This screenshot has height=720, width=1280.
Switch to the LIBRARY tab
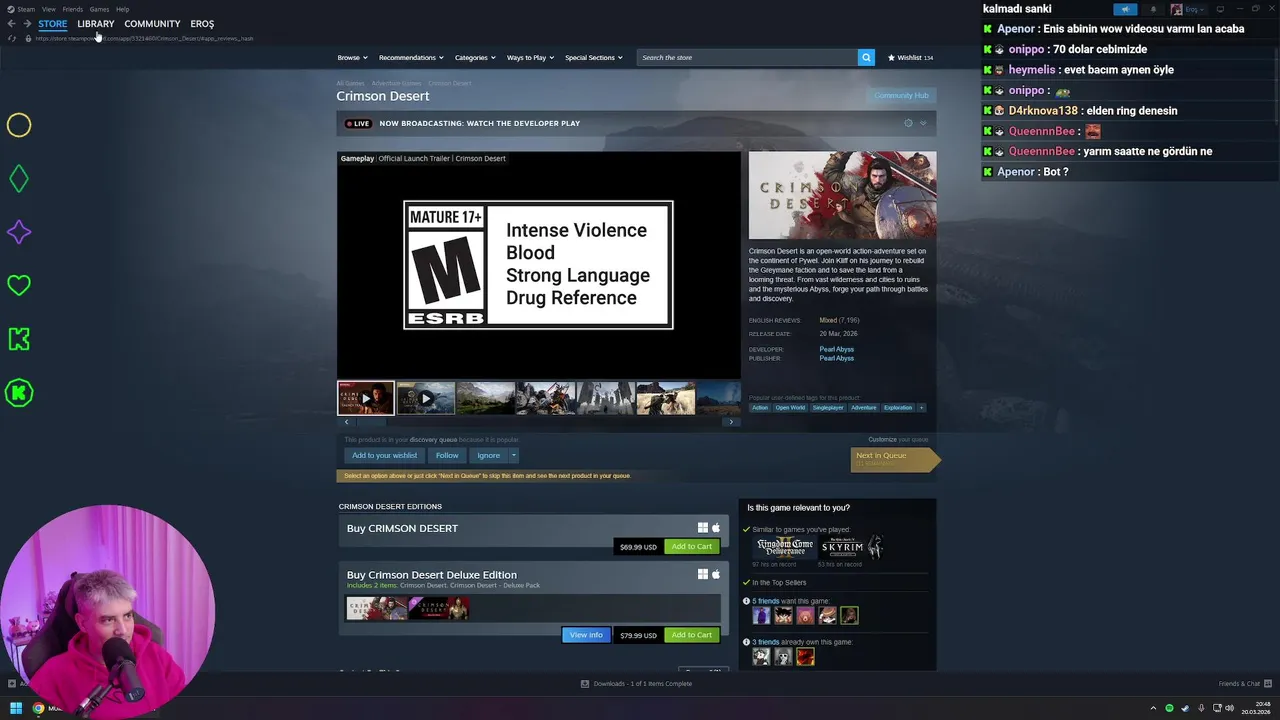[96, 24]
